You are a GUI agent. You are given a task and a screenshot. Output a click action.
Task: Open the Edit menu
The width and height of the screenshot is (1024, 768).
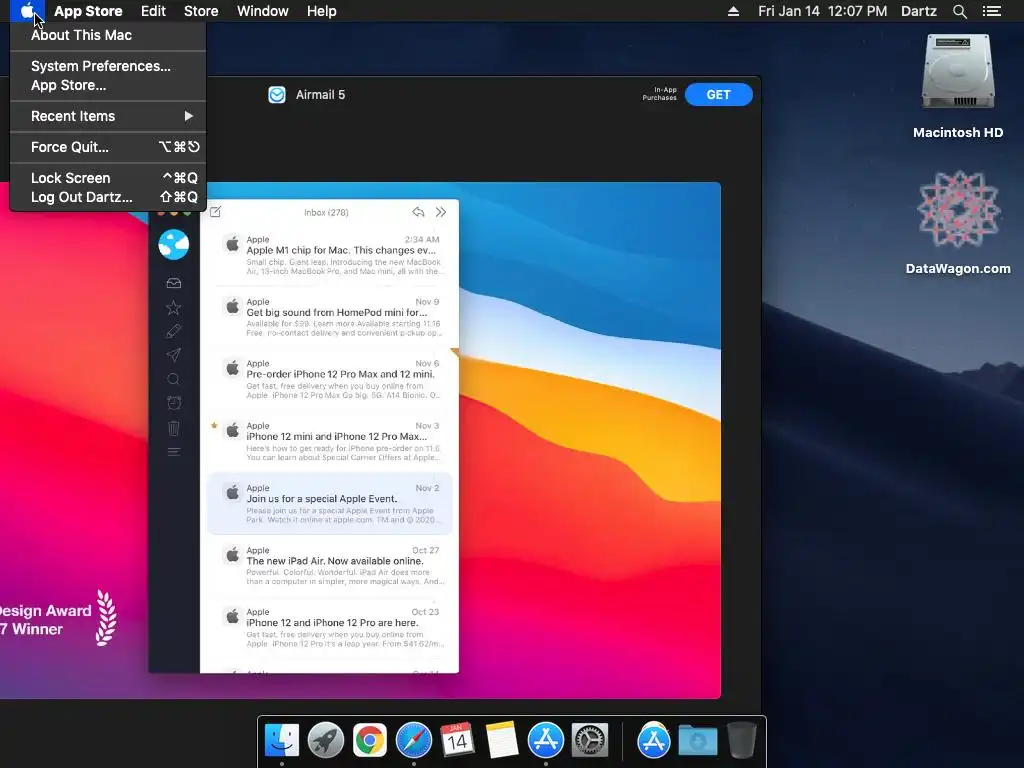[153, 11]
